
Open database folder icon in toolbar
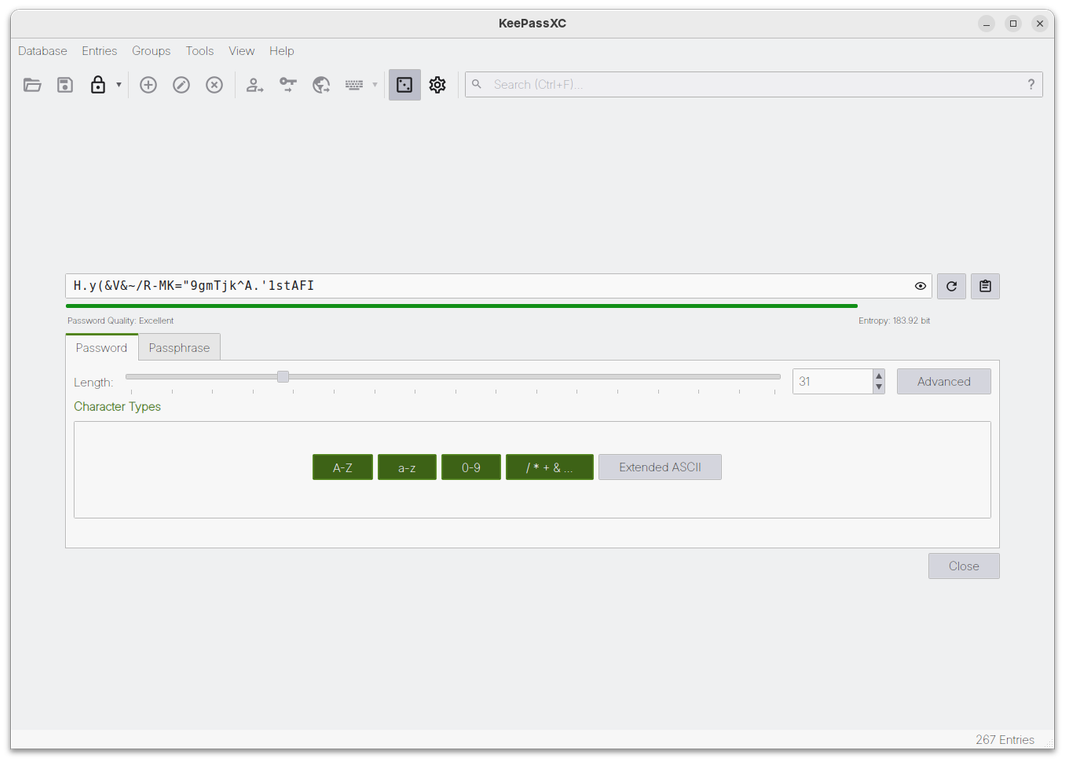click(x=32, y=85)
